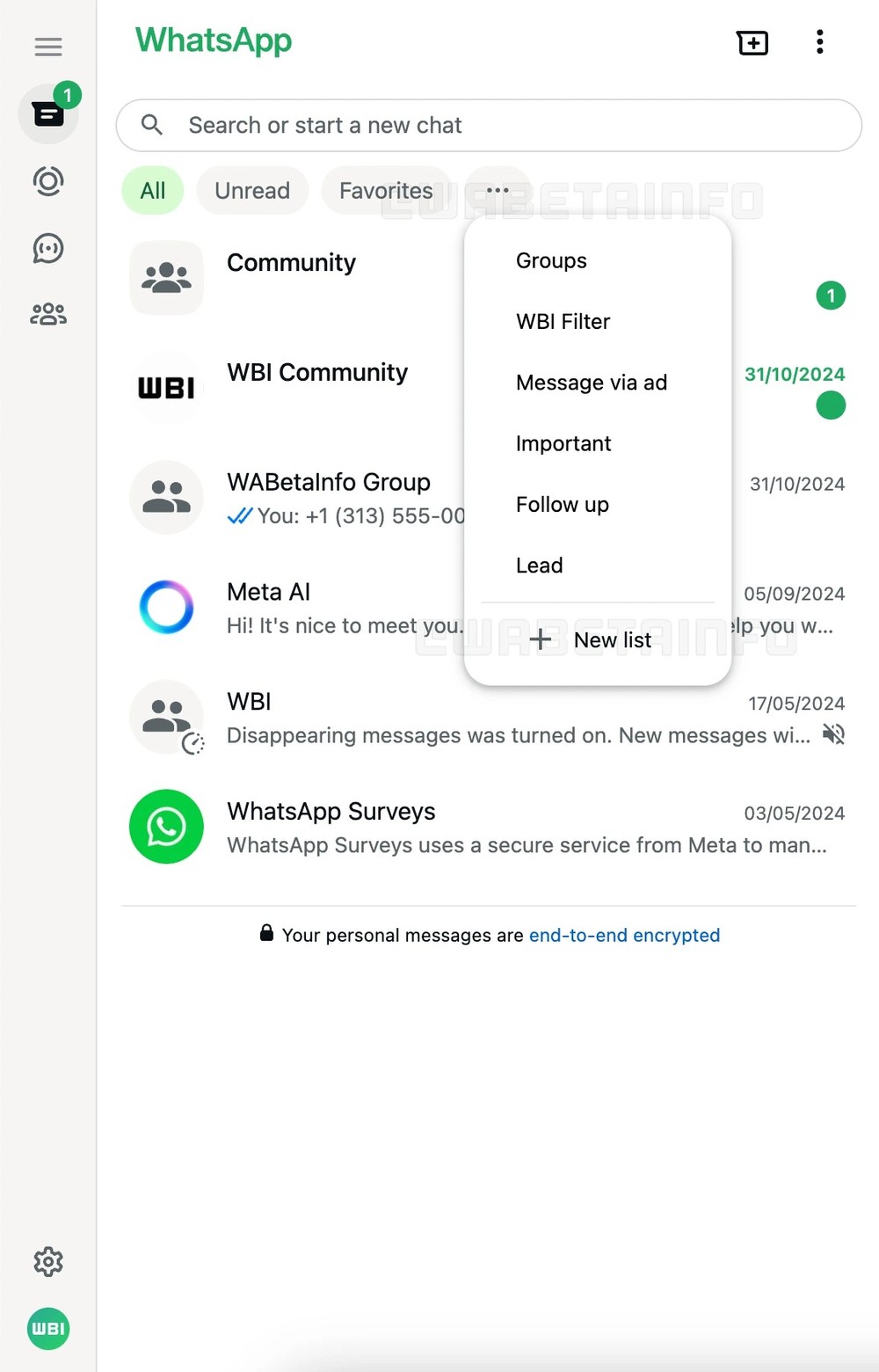Viewport: 879px width, 1372px height.
Task: Click the WhatsApp Surveys green logo avatar
Action: click(166, 827)
